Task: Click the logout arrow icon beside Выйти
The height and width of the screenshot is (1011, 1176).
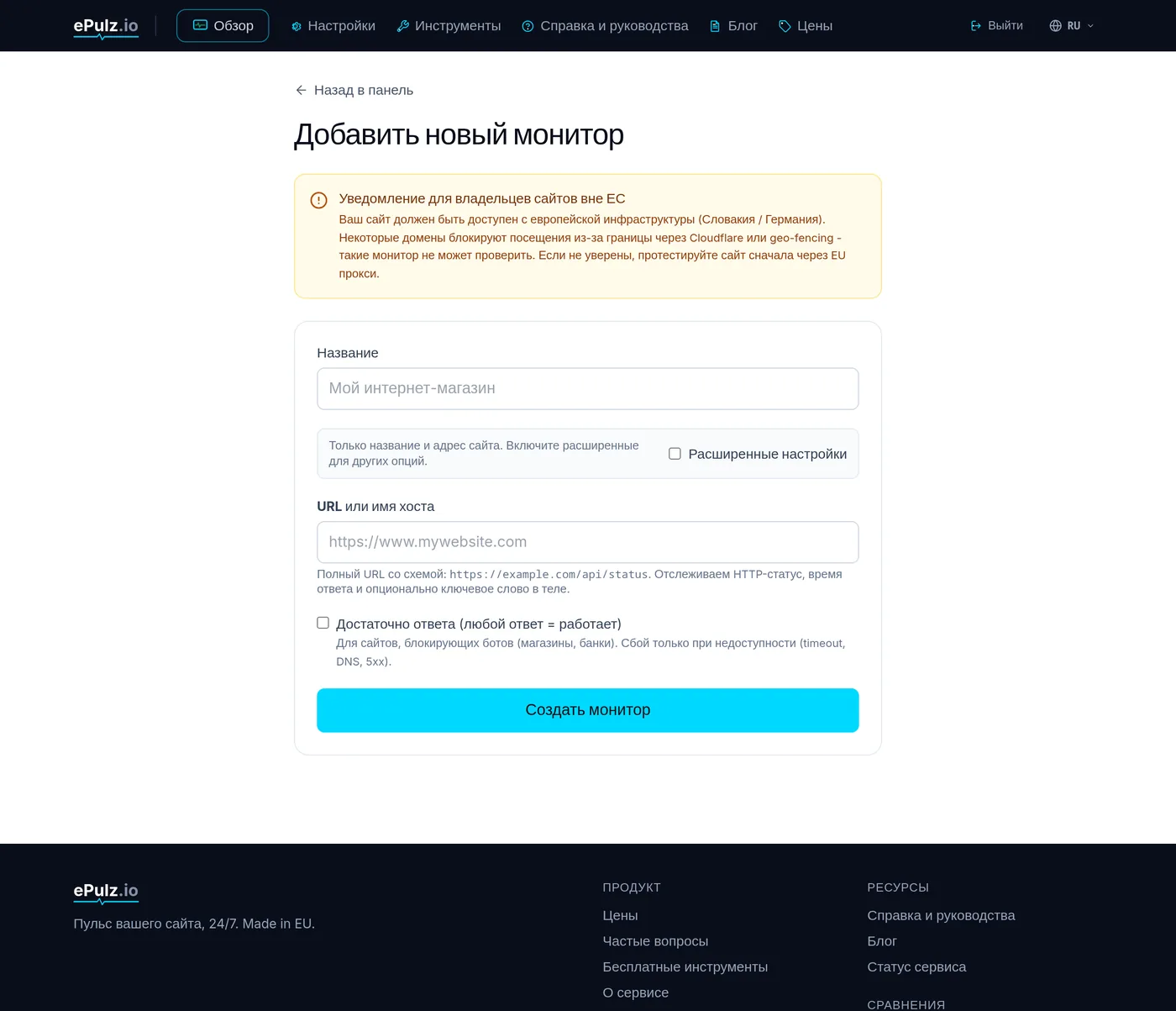Action: point(976,26)
